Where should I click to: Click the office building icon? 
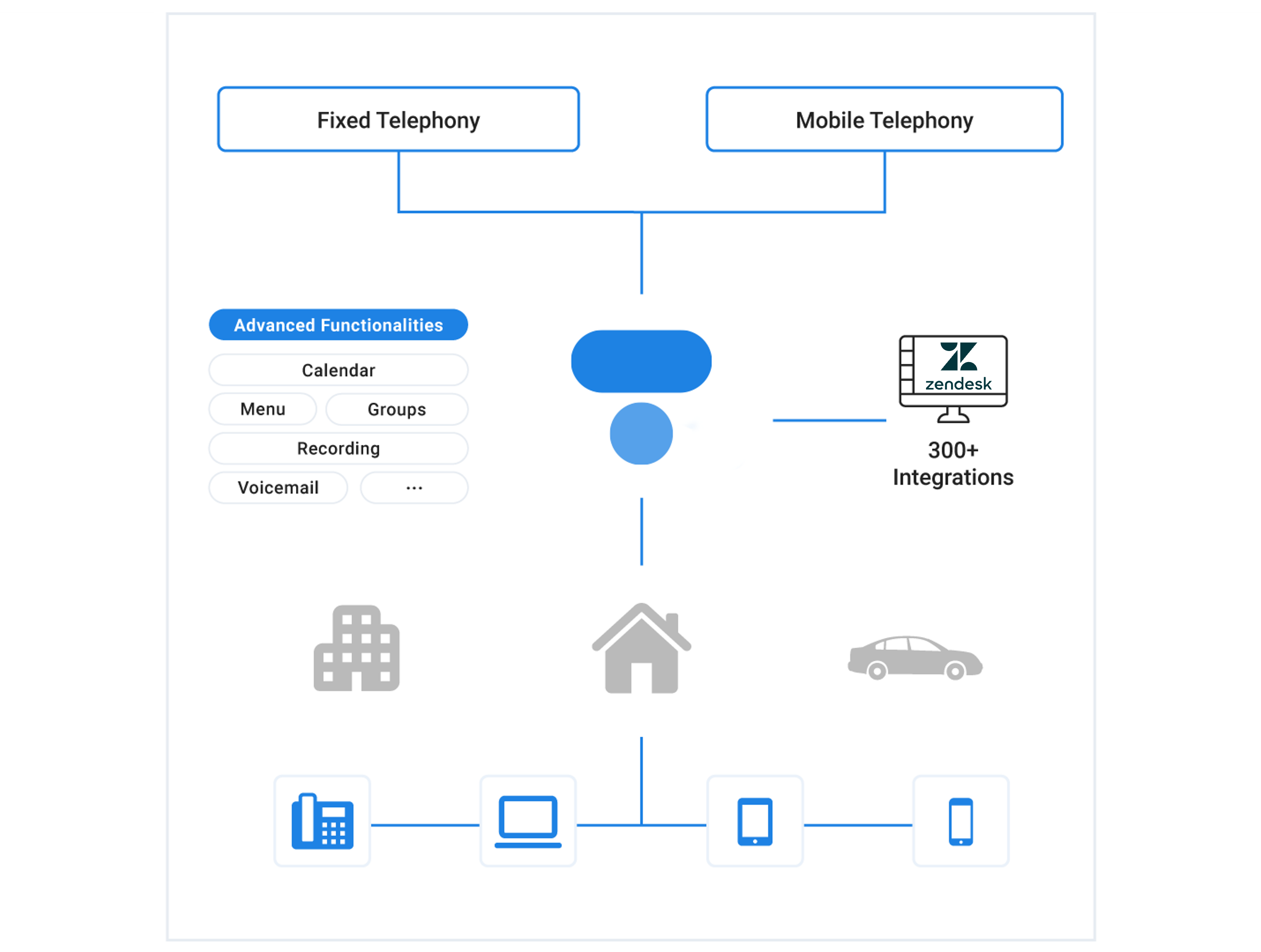(355, 650)
